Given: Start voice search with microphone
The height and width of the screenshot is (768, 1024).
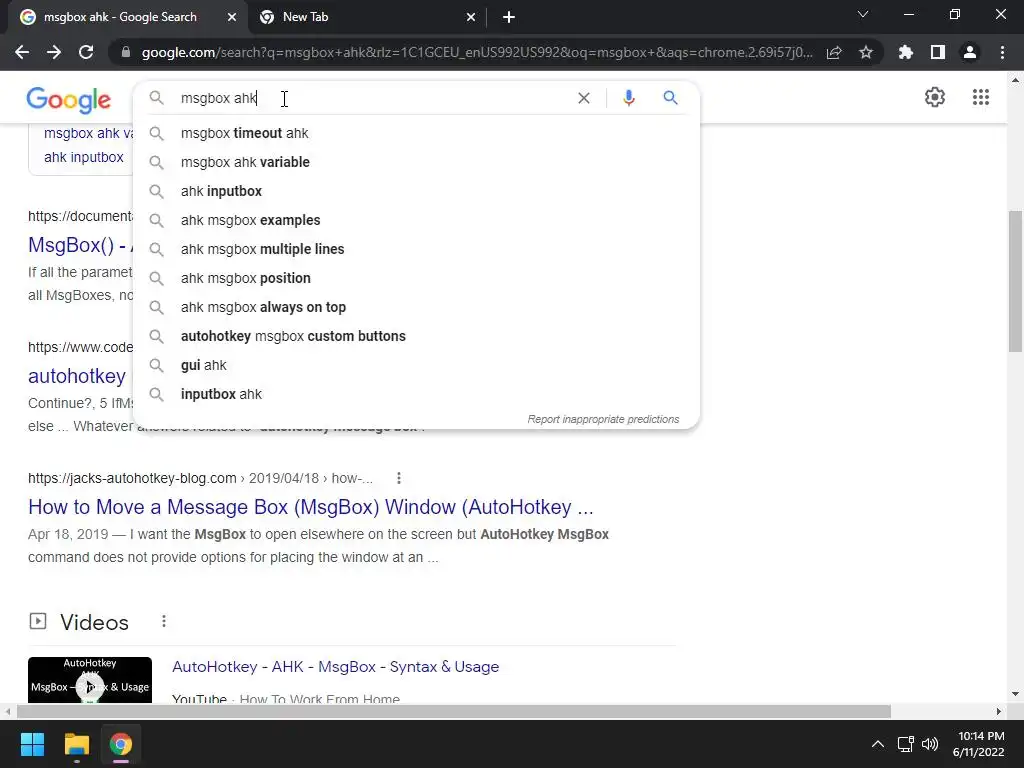Looking at the screenshot, I should click(629, 98).
